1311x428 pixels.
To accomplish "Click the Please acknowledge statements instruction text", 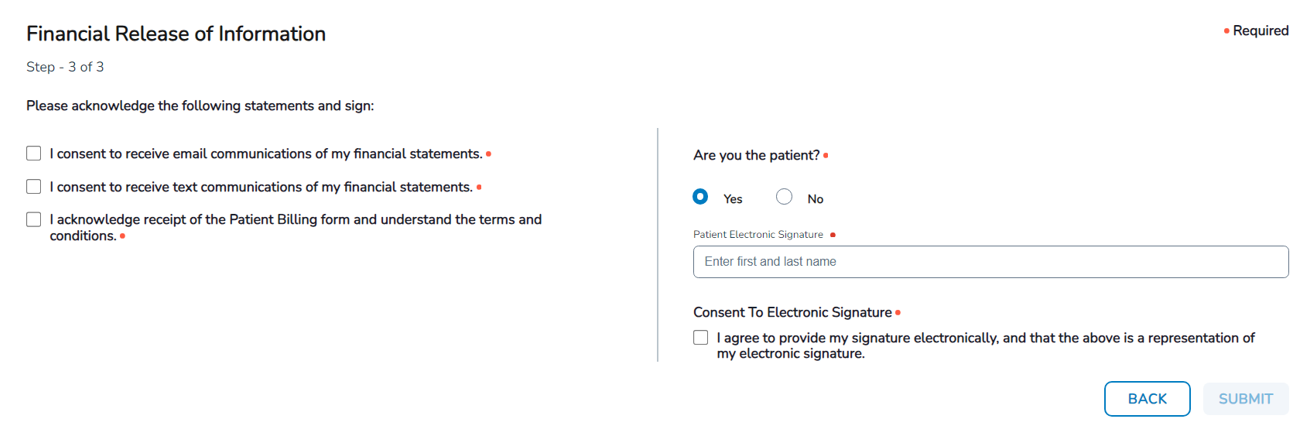I will coord(200,105).
